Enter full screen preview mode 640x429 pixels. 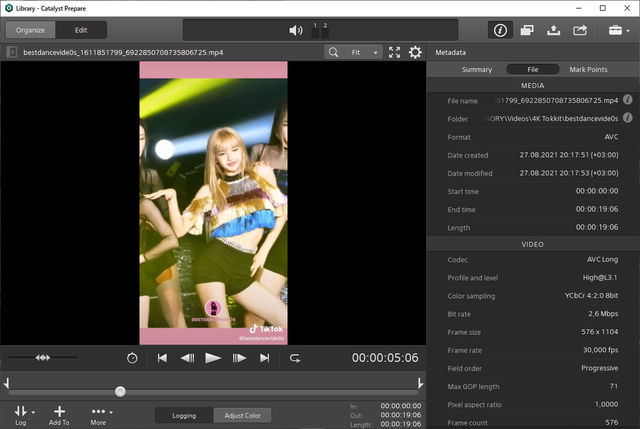point(395,52)
